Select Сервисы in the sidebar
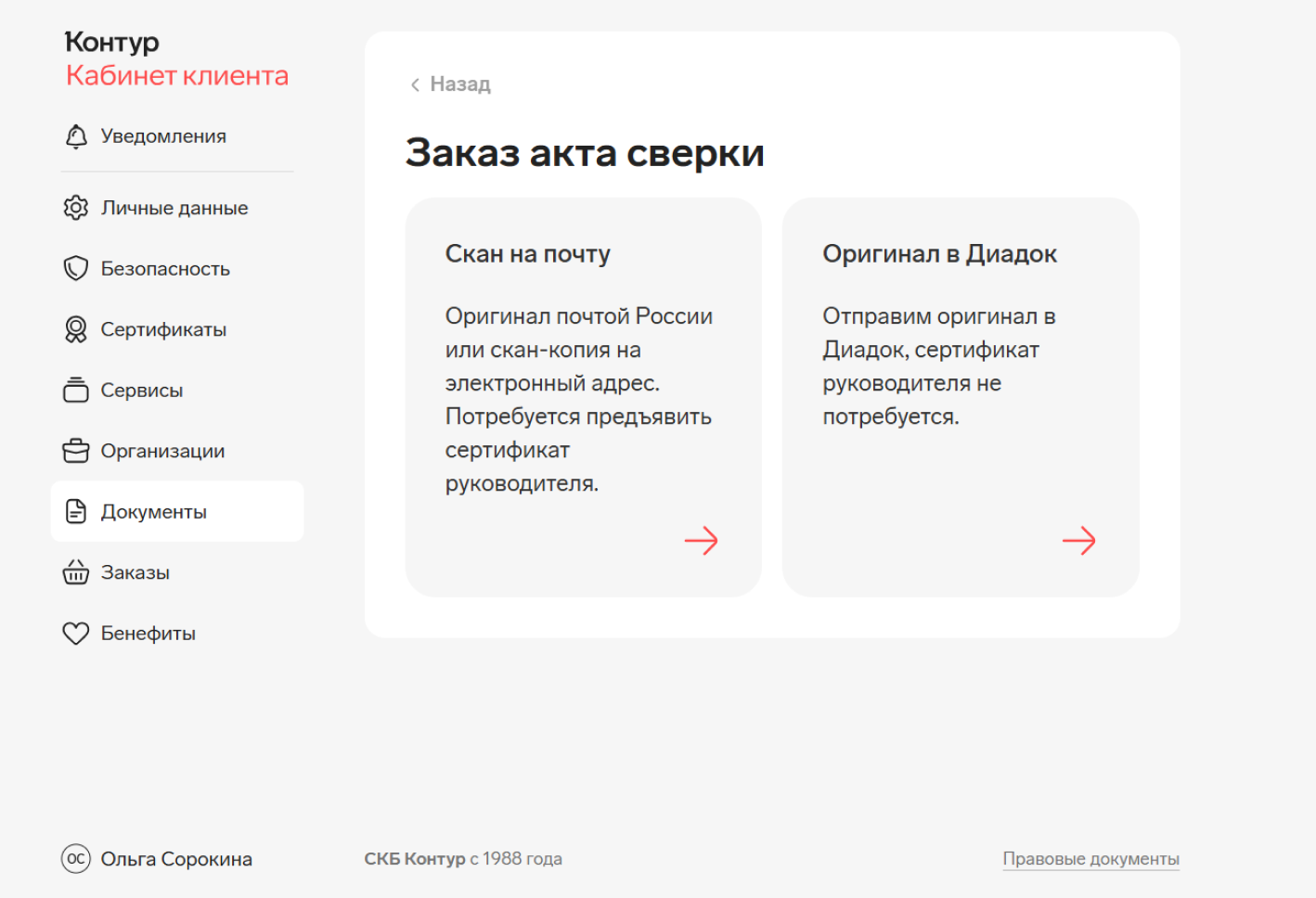Screen dimensions: 1316x898 pyautogui.click(x=177, y=390)
